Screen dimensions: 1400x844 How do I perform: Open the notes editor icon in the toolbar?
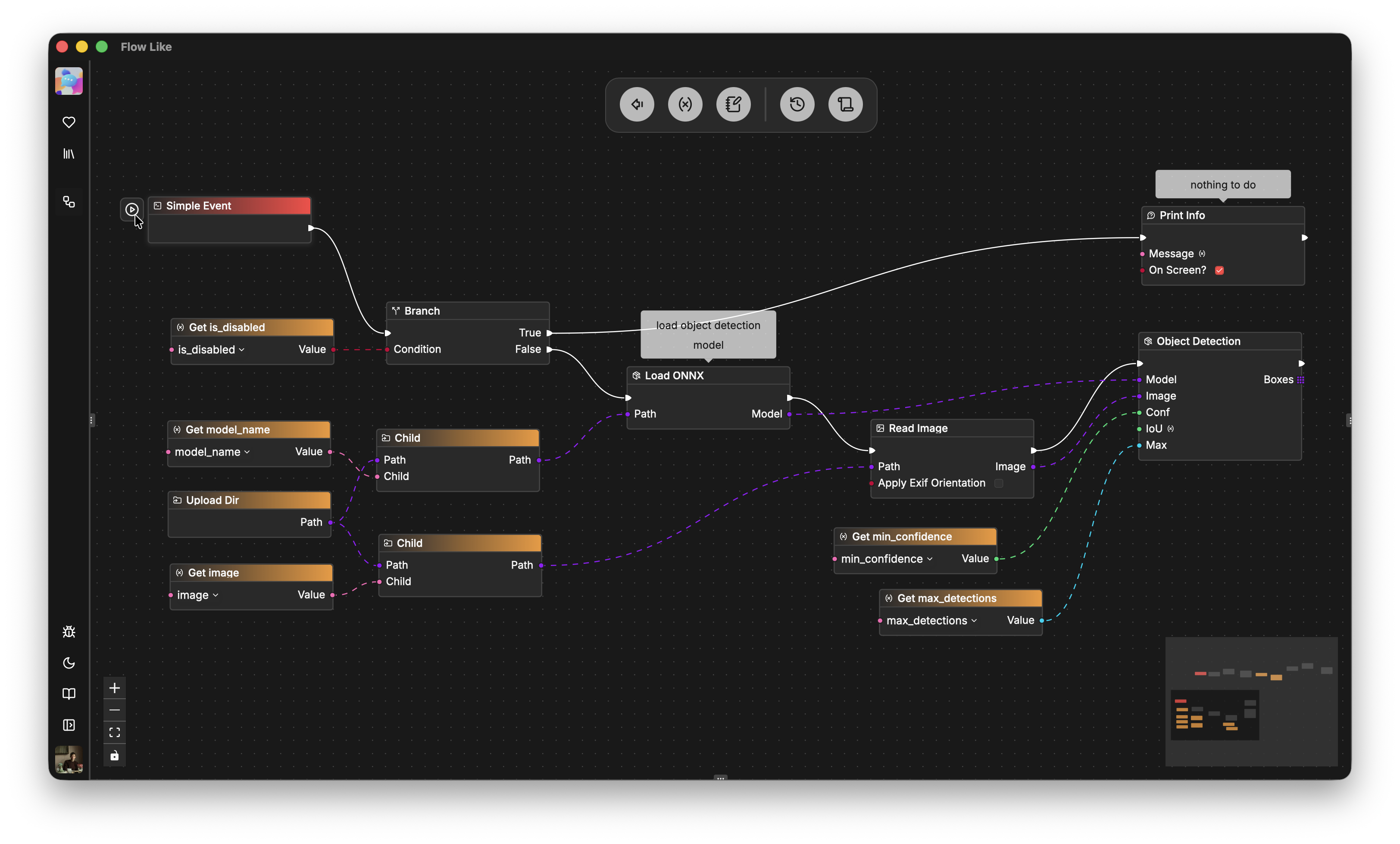734,104
